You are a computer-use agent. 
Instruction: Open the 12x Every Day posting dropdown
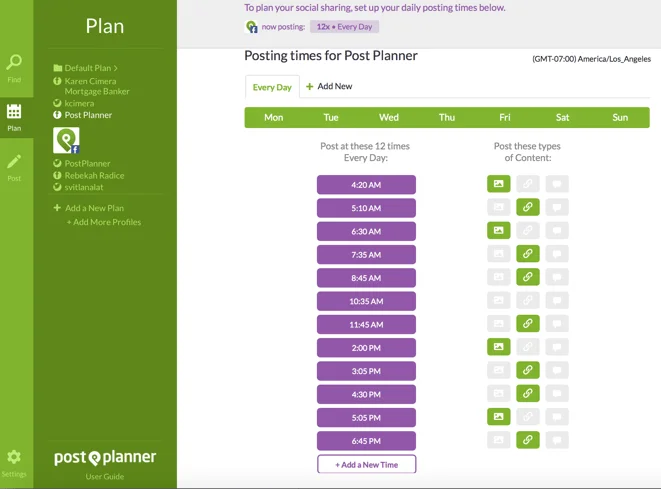tap(344, 27)
